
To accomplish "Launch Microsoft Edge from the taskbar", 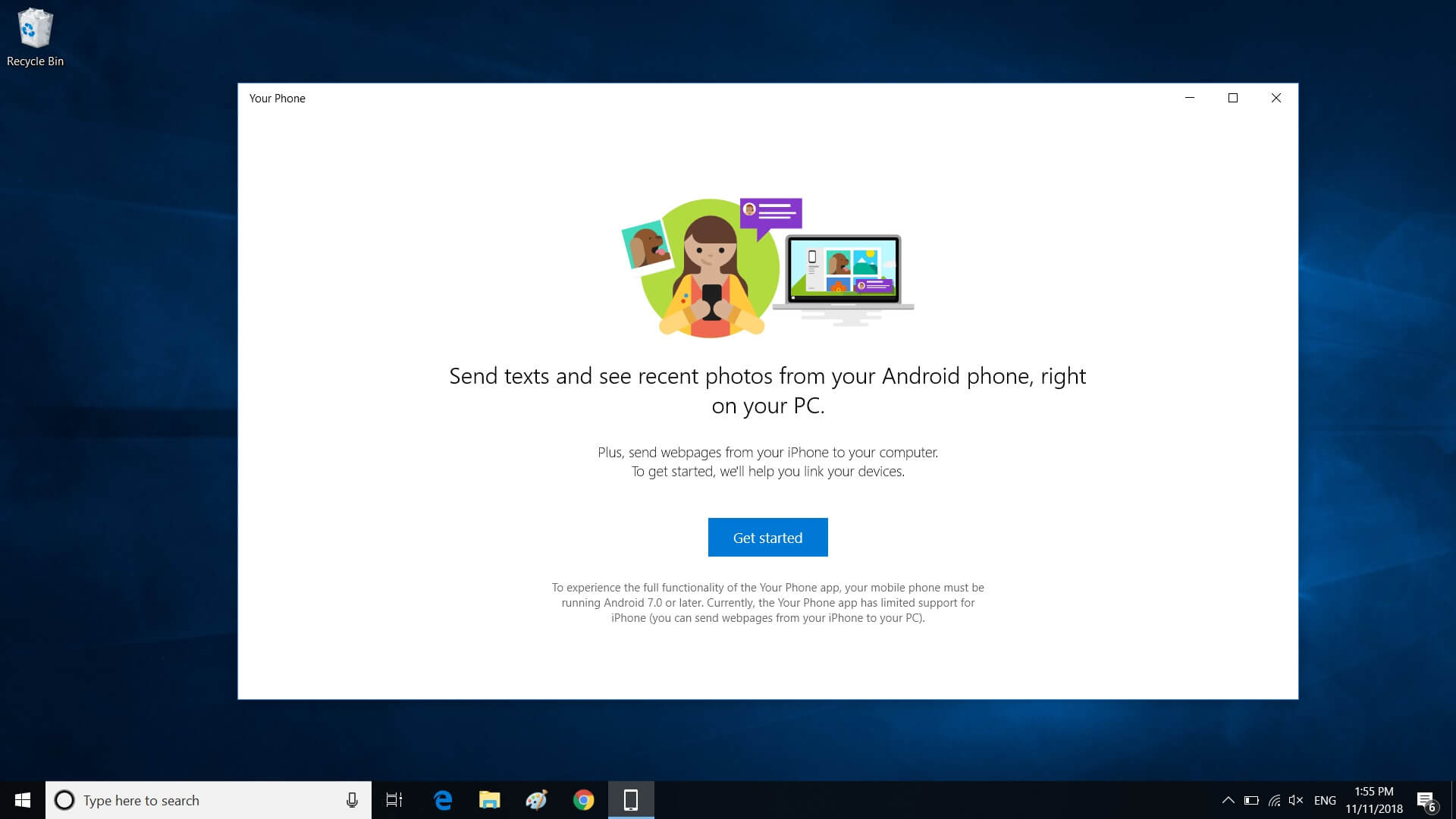I will tap(443, 800).
